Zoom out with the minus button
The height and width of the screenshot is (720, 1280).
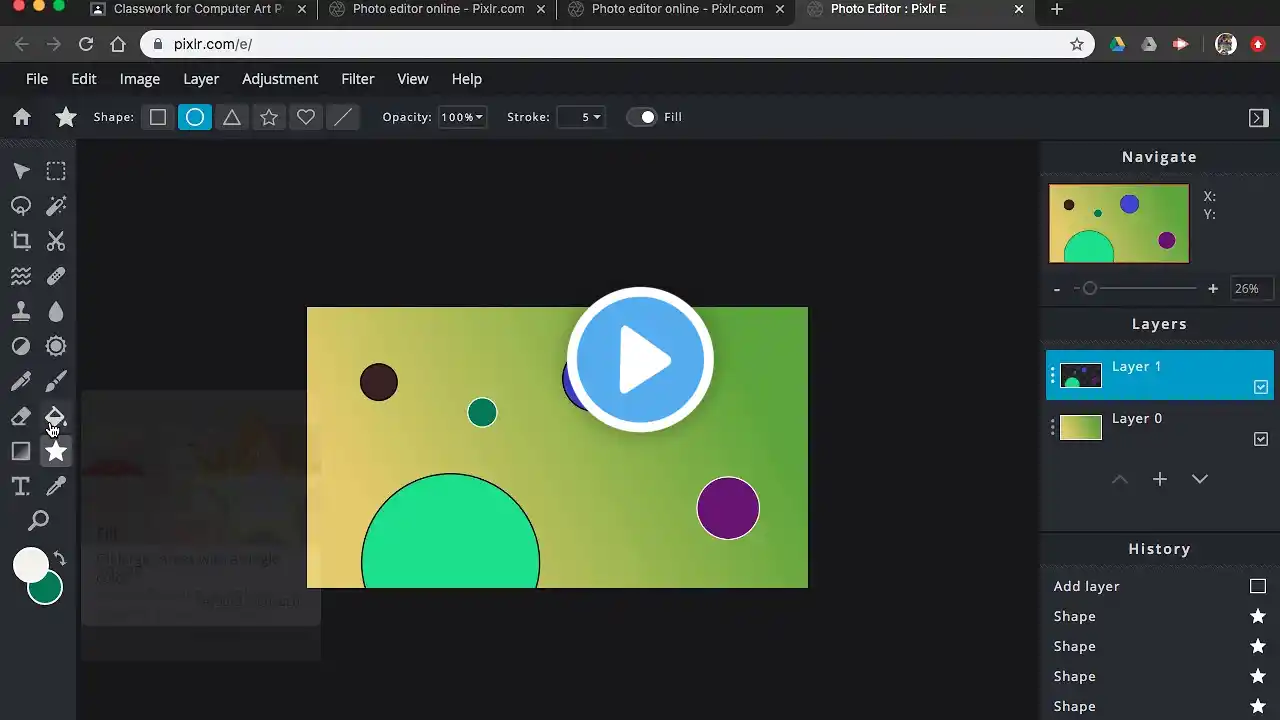(x=1057, y=289)
